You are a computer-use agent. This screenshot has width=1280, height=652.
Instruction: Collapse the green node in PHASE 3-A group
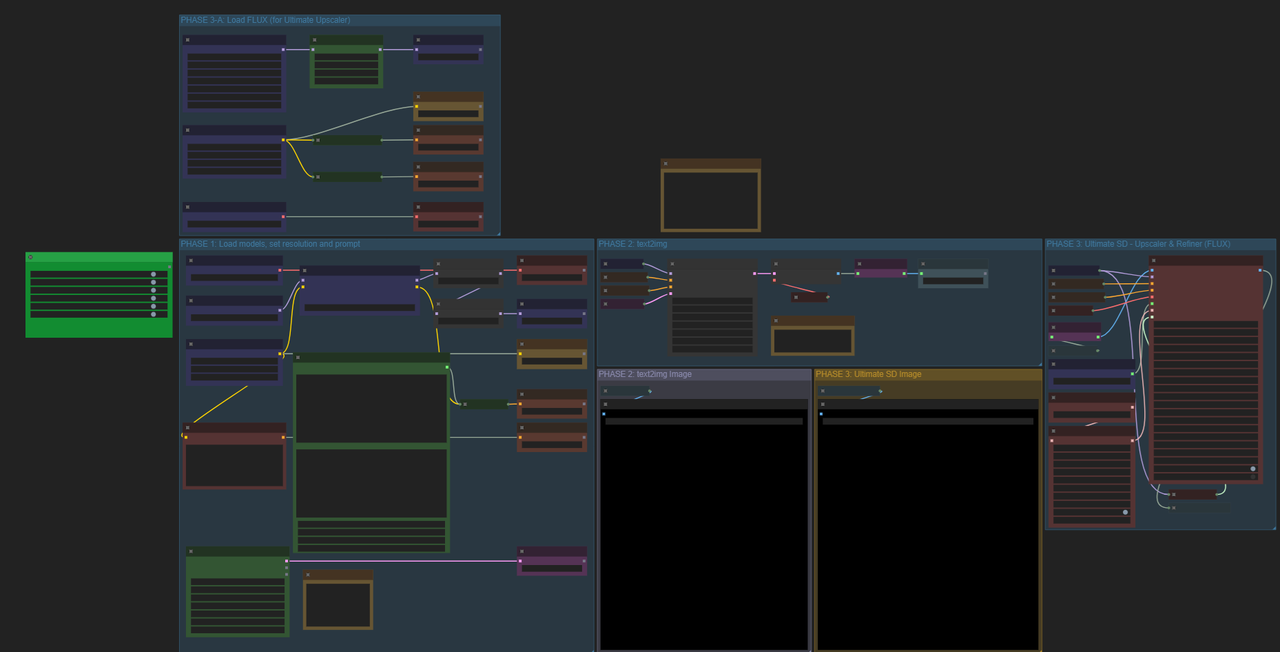point(315,40)
